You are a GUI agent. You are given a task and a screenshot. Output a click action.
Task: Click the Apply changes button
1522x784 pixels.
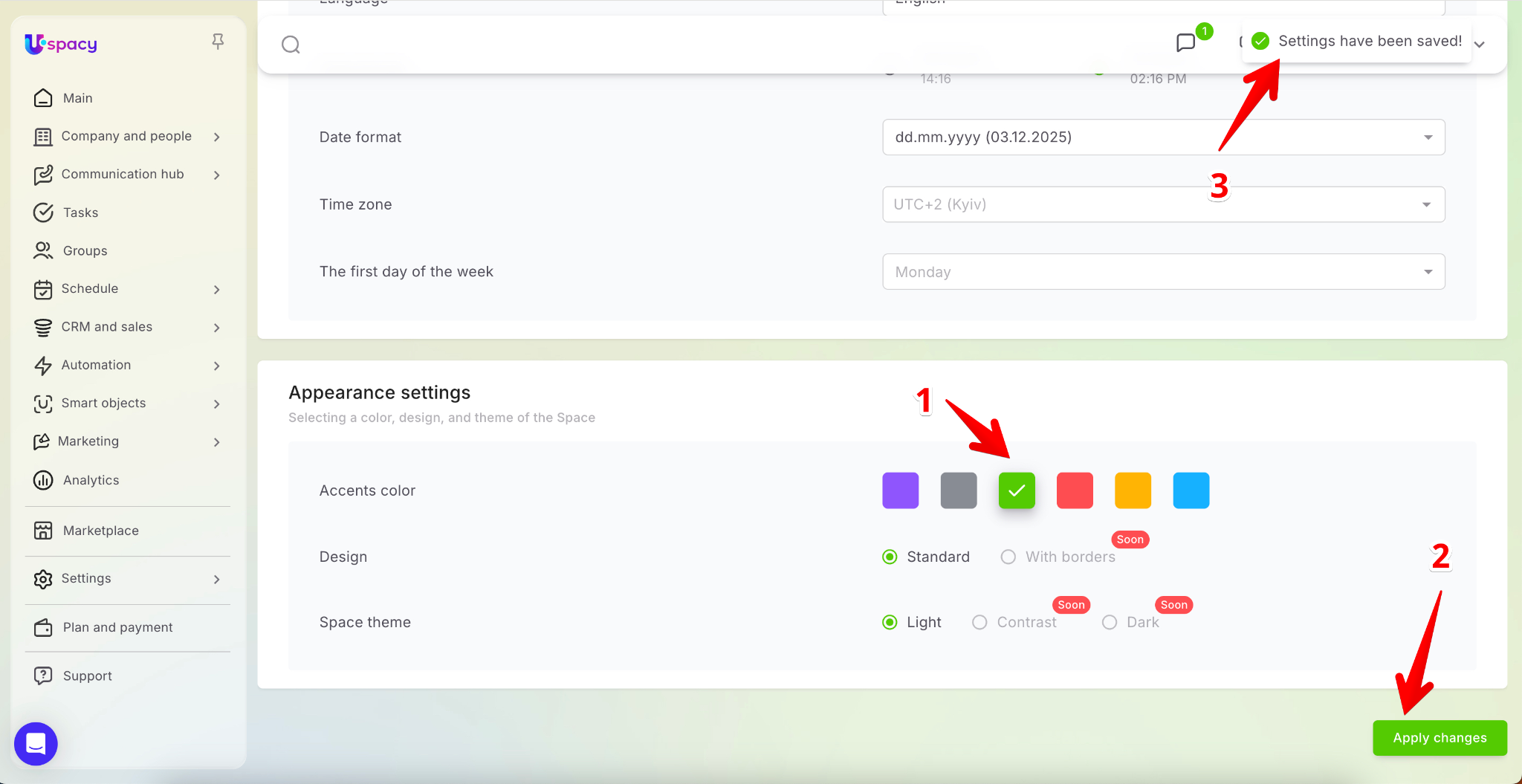(1440, 738)
